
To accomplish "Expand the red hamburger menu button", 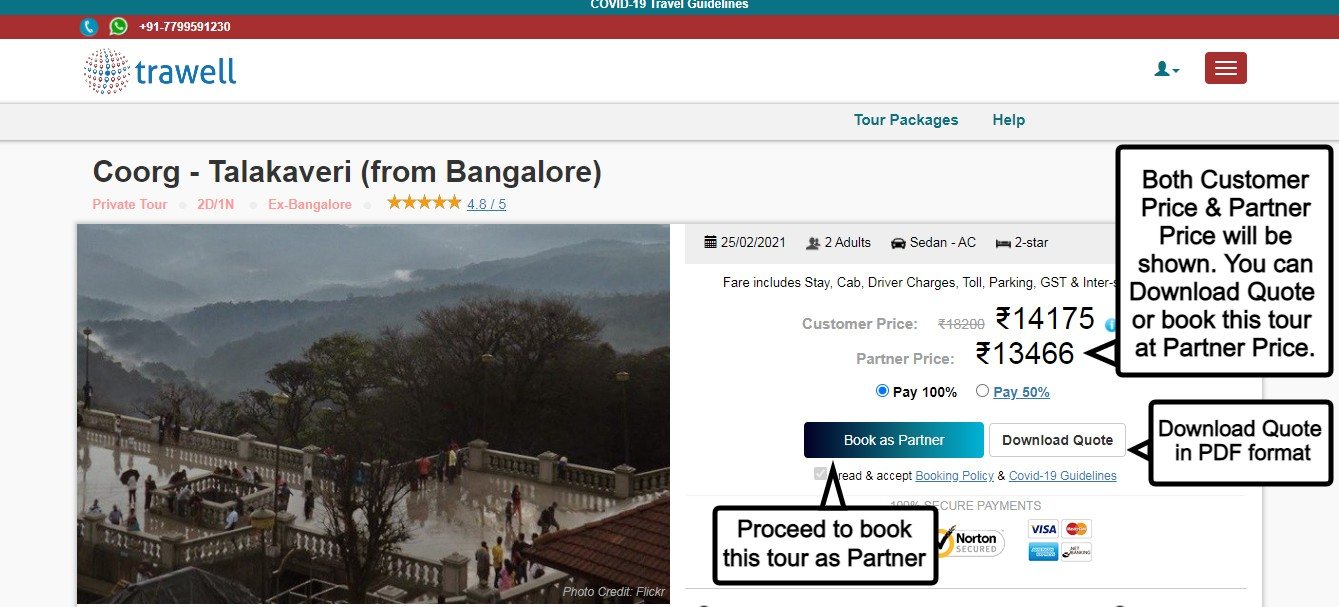I will (1226, 68).
